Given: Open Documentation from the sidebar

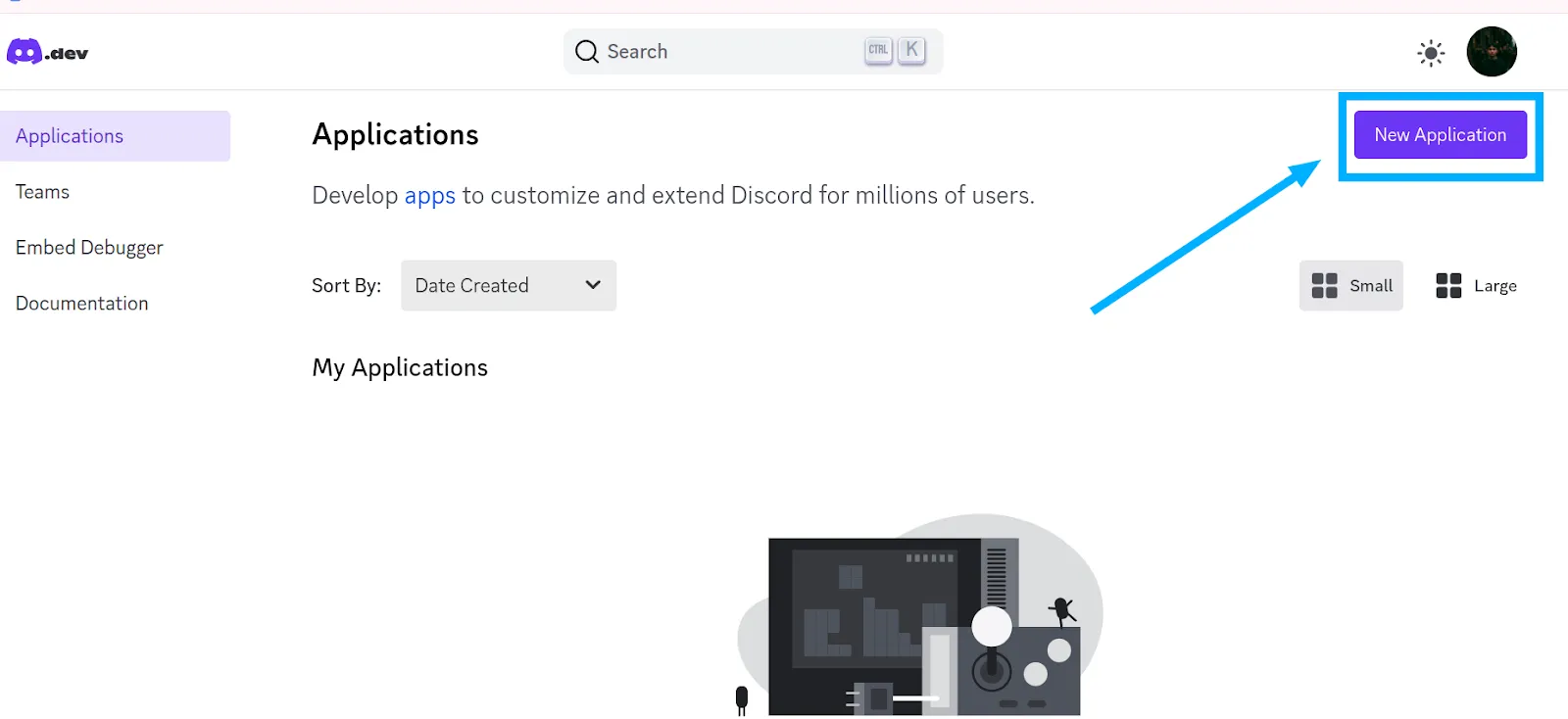Looking at the screenshot, I should (81, 304).
